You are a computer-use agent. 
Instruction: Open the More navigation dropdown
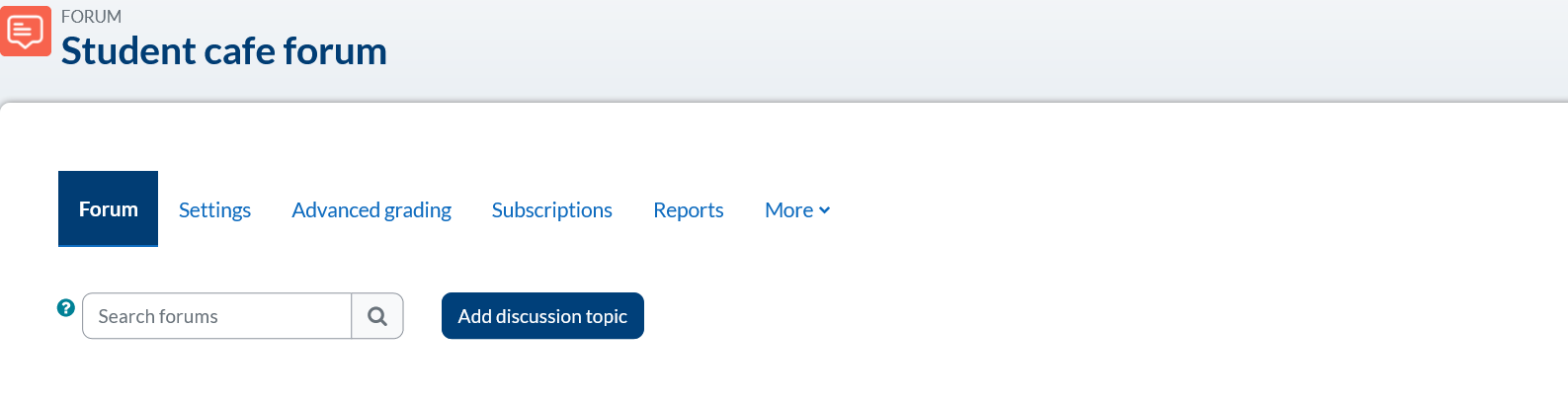(x=796, y=210)
